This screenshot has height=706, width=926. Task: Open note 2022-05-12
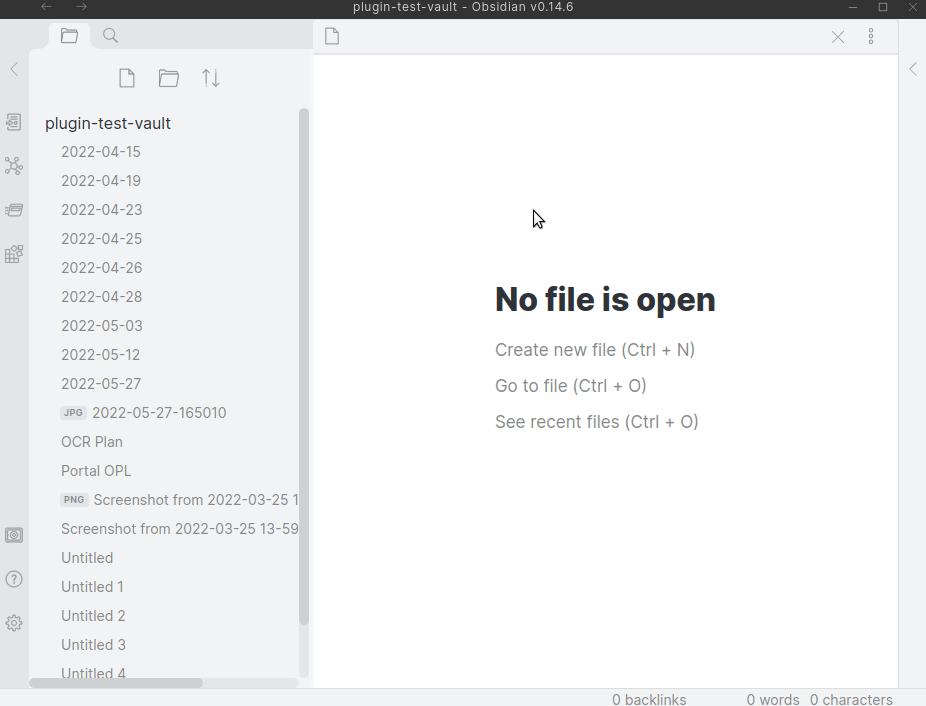pyautogui.click(x=100, y=354)
